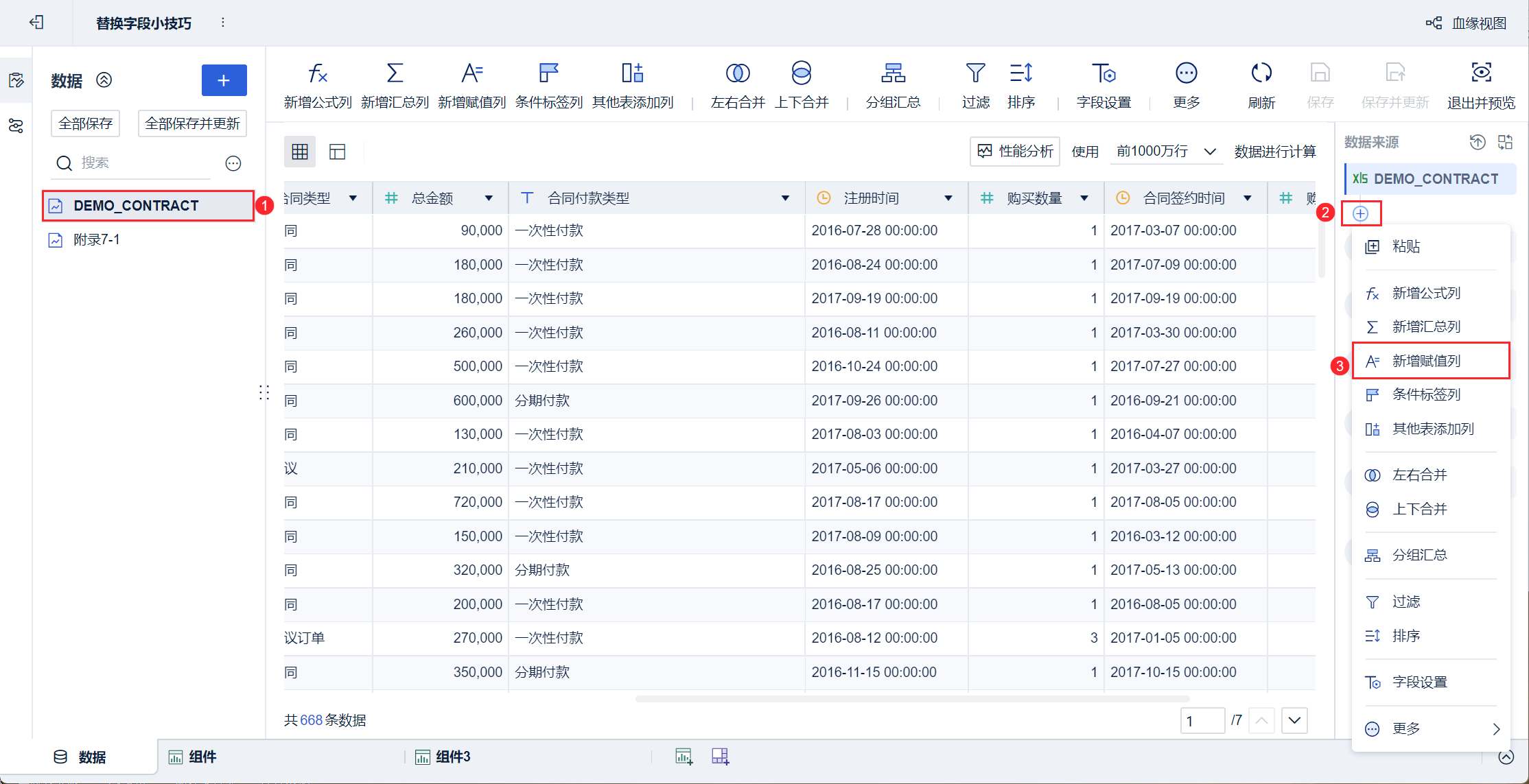Image resolution: width=1529 pixels, height=784 pixels.
Task: Click the blue plus add-data button
Action: (x=224, y=81)
